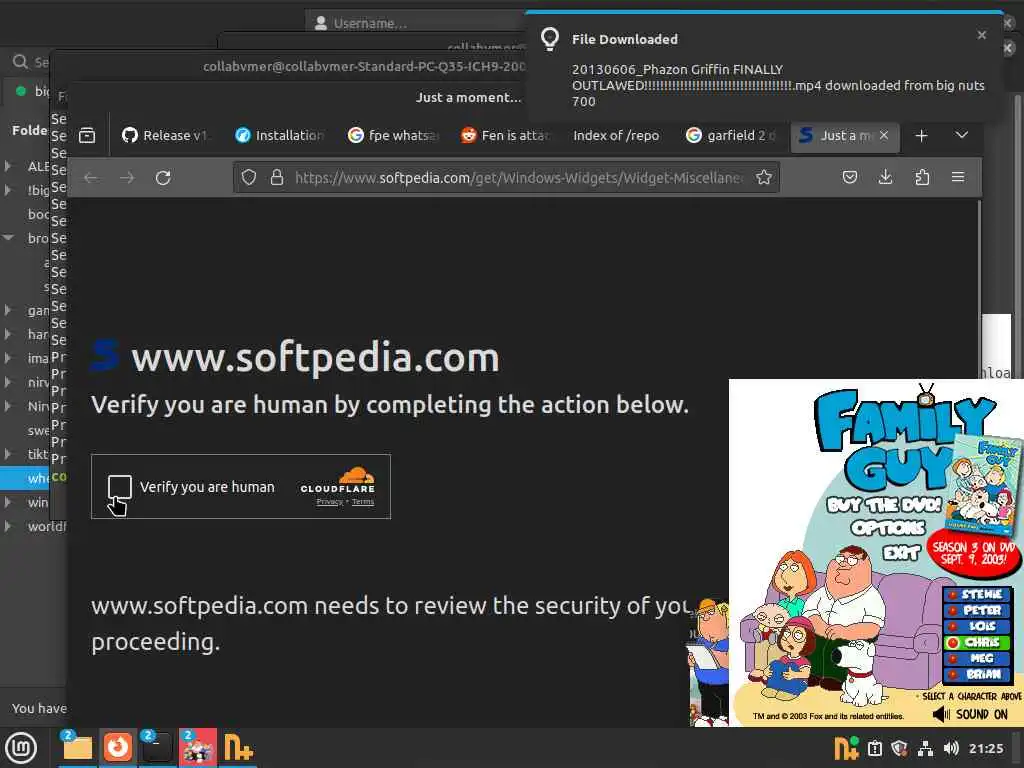The width and height of the screenshot is (1024, 768).
Task: List all tabs with the chevron dropdown
Action: (x=961, y=135)
